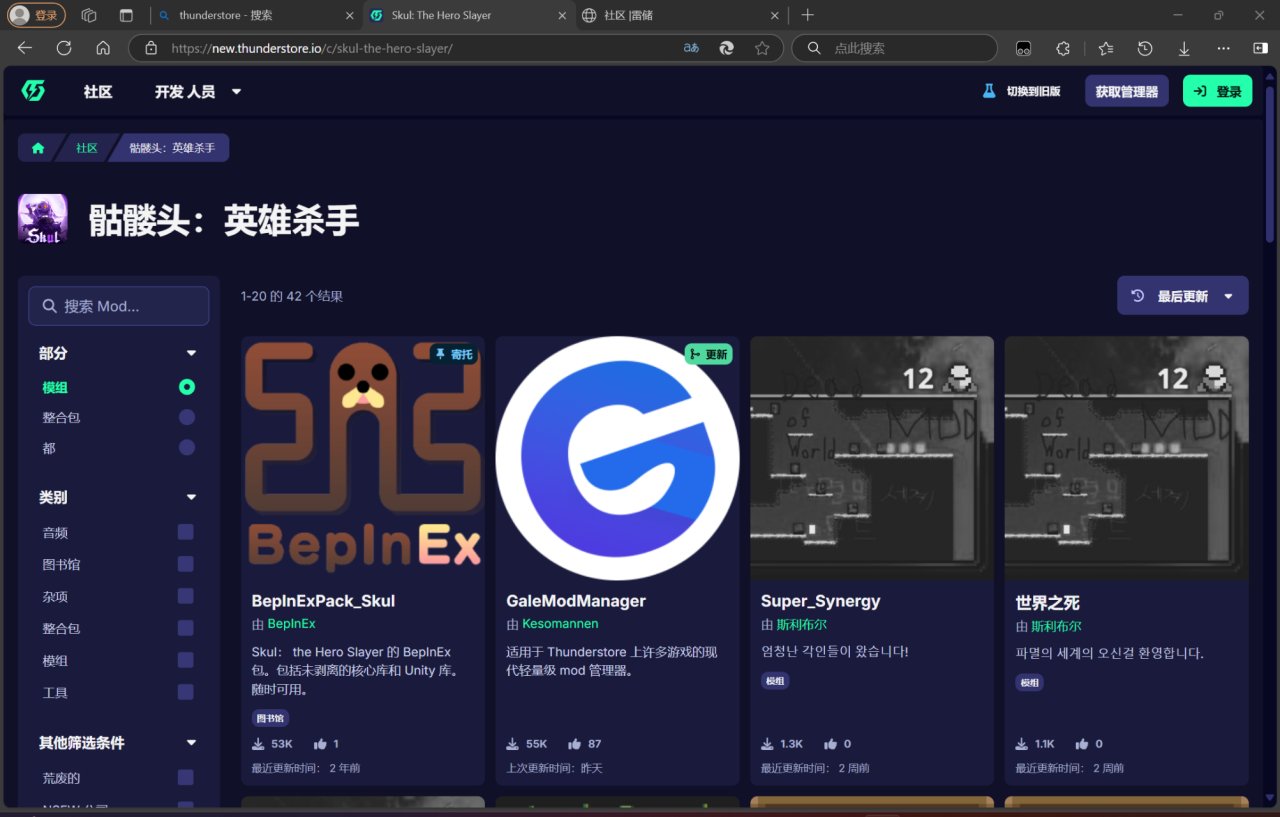Select the 整合包 radio option under 部分
Image resolution: width=1280 pixels, height=817 pixels.
coord(186,417)
